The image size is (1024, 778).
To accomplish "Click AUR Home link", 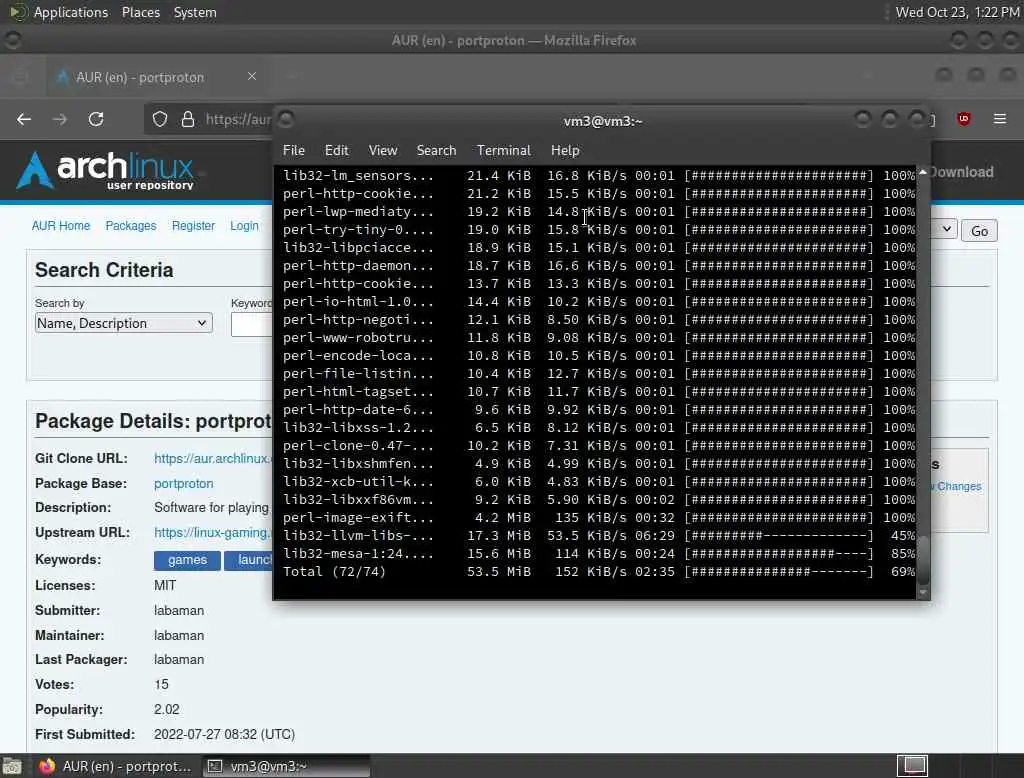I will pos(61,225).
